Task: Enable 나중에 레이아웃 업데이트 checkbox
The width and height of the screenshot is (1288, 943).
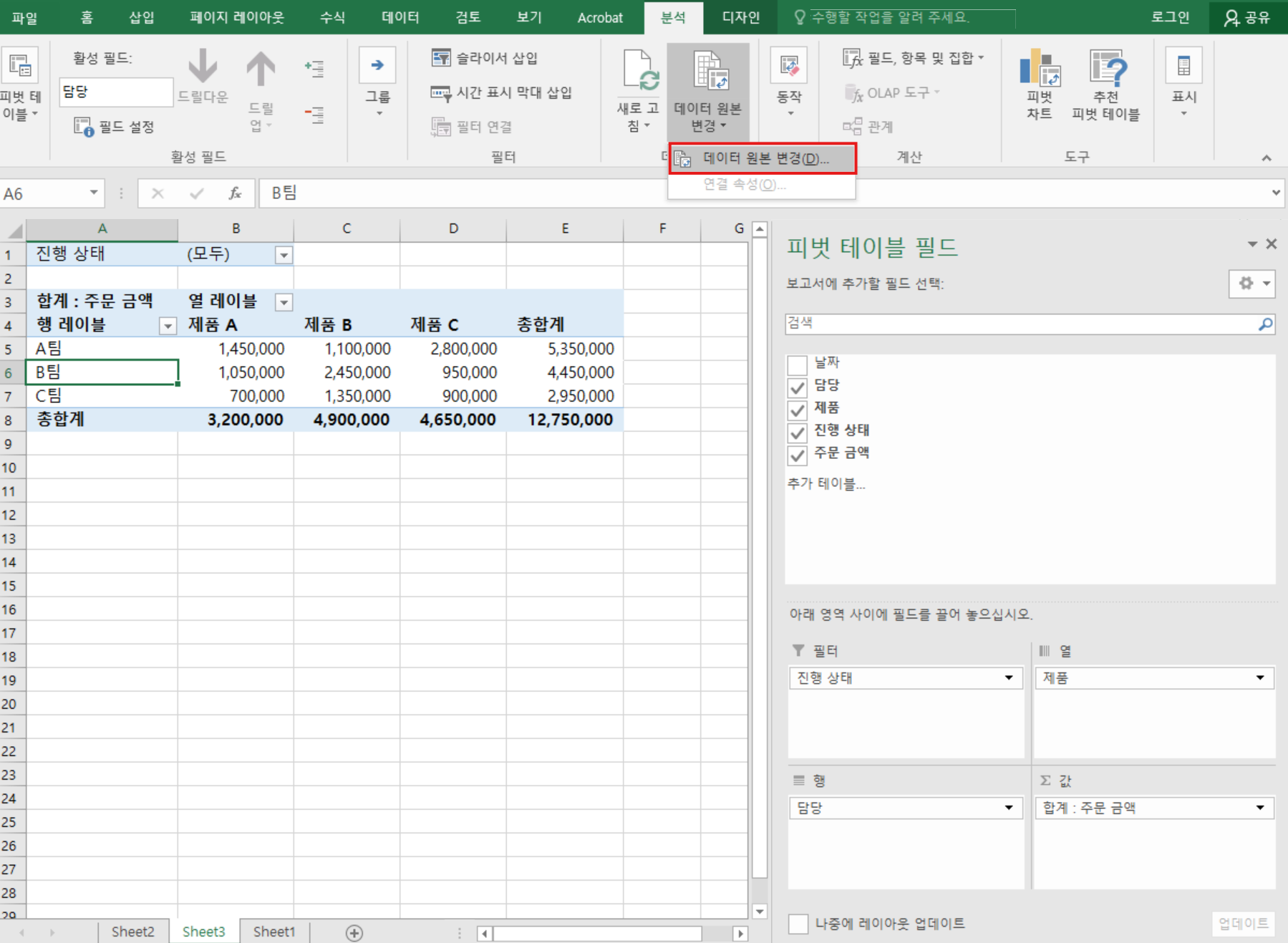Action: pos(798,924)
